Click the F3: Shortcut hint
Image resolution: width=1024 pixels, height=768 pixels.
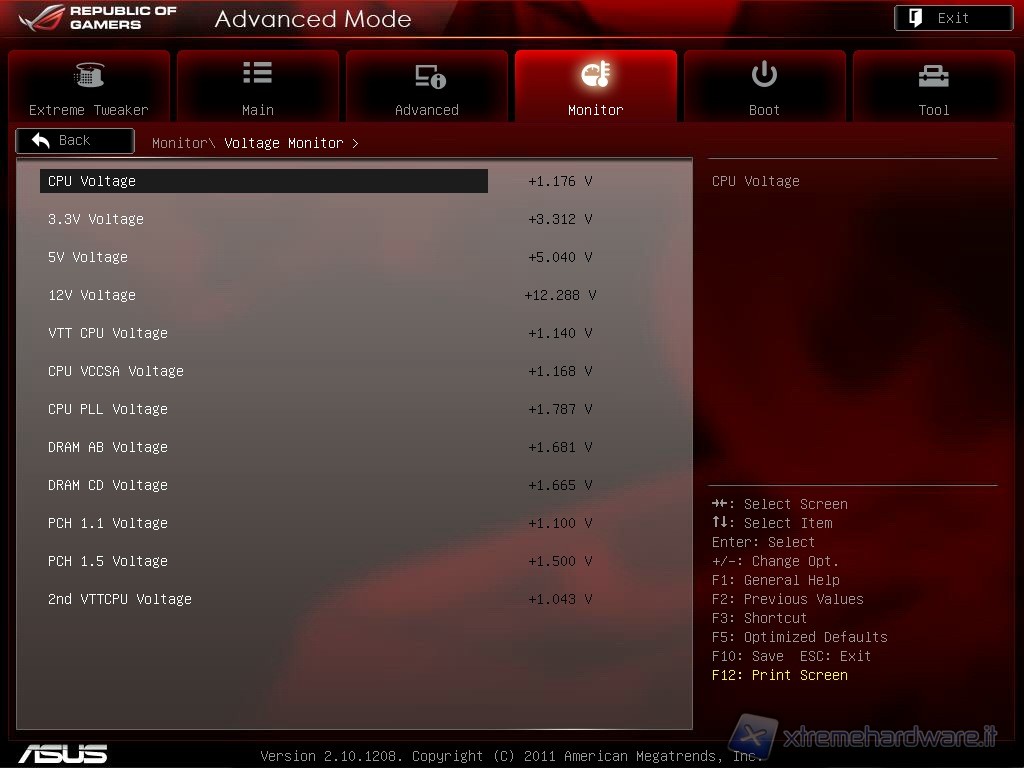coord(760,618)
